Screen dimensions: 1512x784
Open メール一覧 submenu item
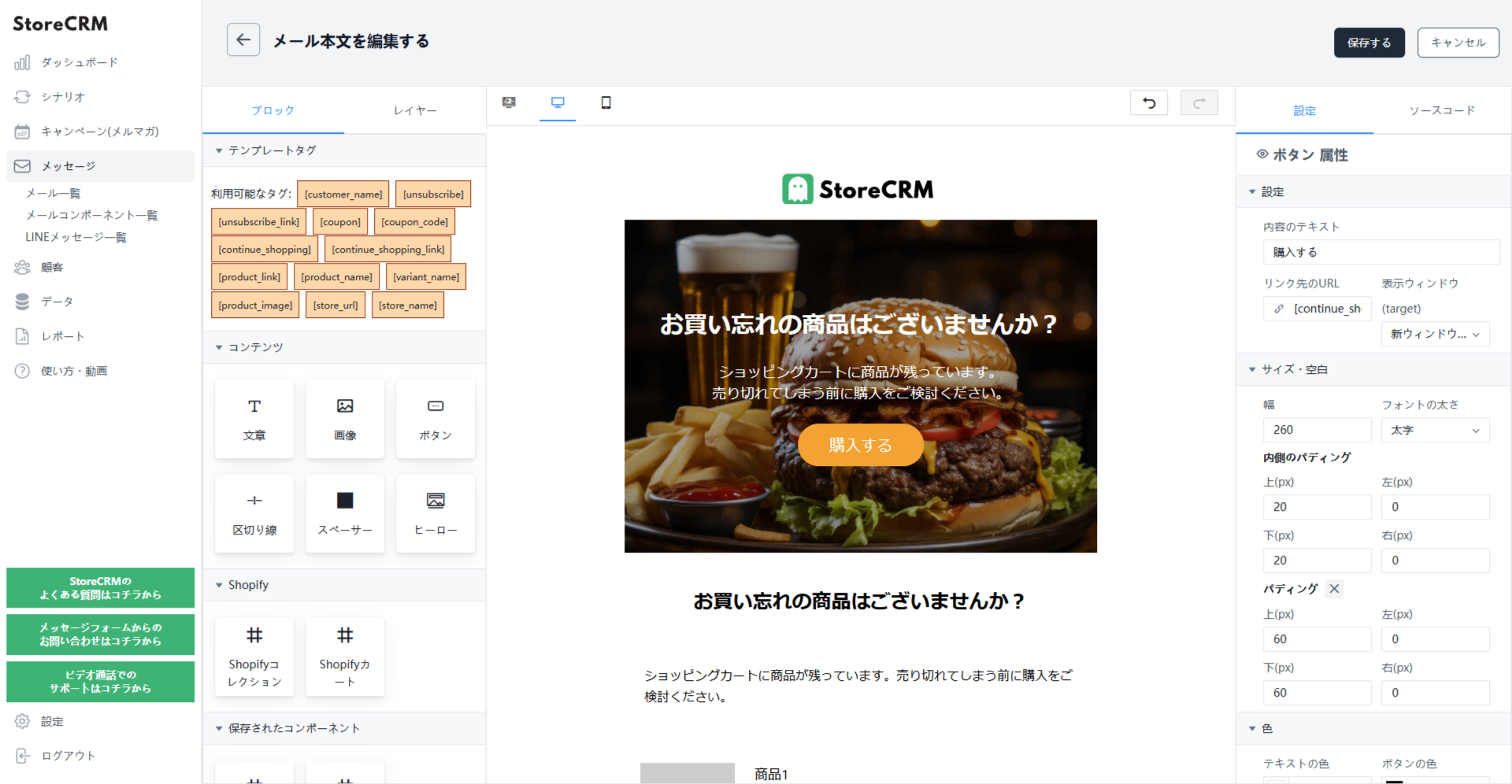(53, 193)
